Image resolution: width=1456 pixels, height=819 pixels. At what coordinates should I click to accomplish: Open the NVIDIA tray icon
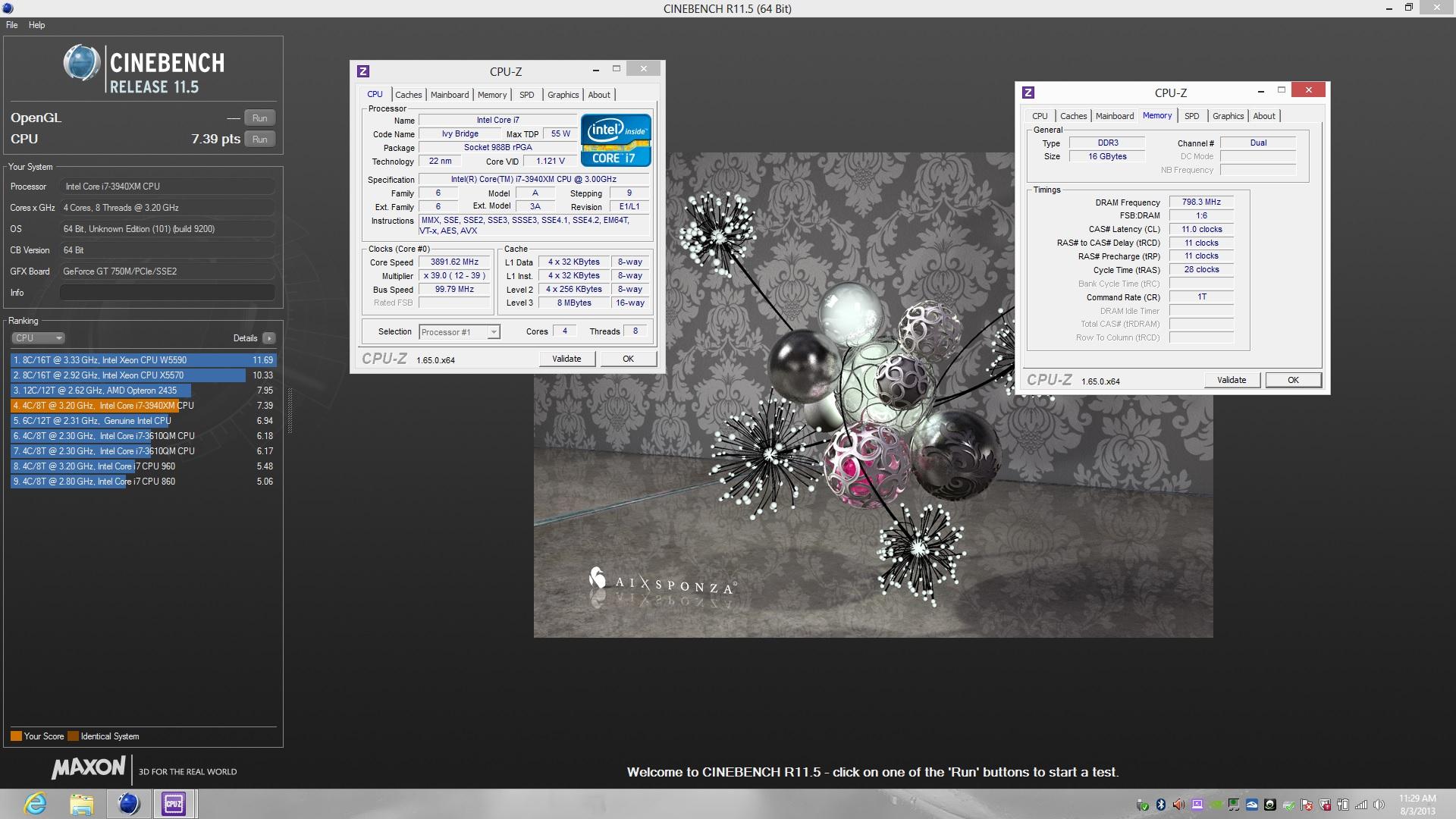pyautogui.click(x=1216, y=805)
